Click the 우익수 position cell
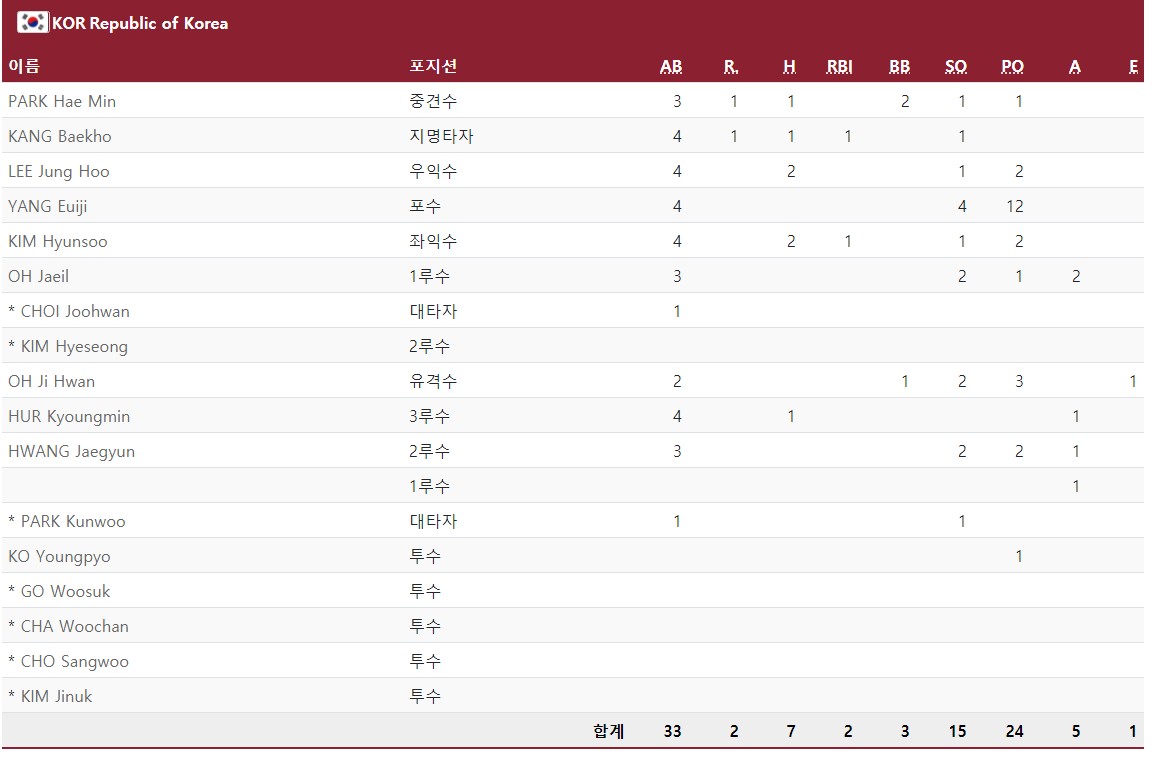 click(x=434, y=171)
